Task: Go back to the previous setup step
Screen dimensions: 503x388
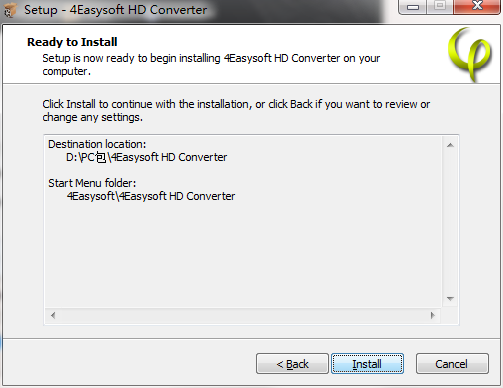Action: coord(292,364)
